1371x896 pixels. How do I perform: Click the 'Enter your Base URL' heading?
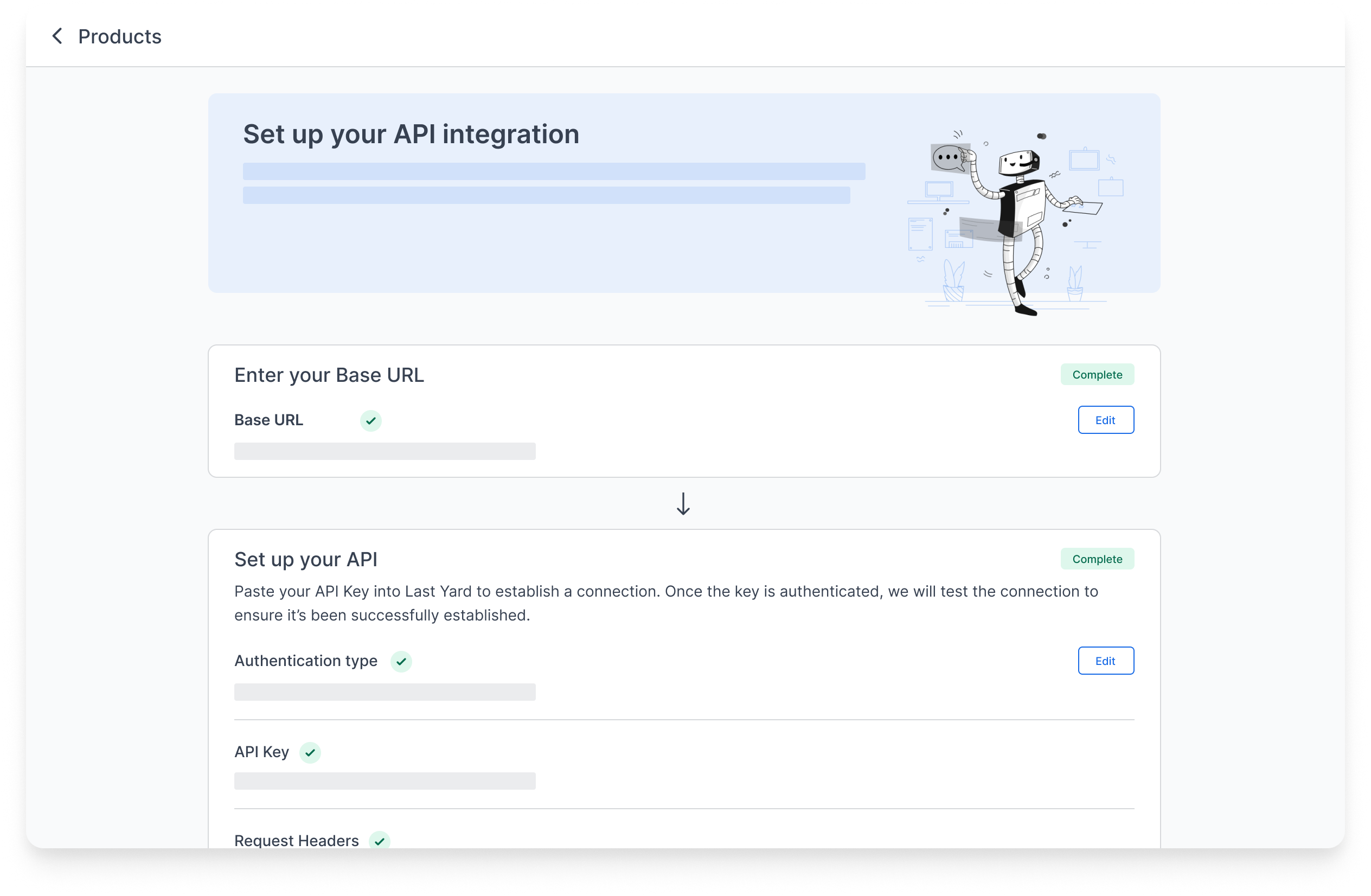tap(328, 375)
